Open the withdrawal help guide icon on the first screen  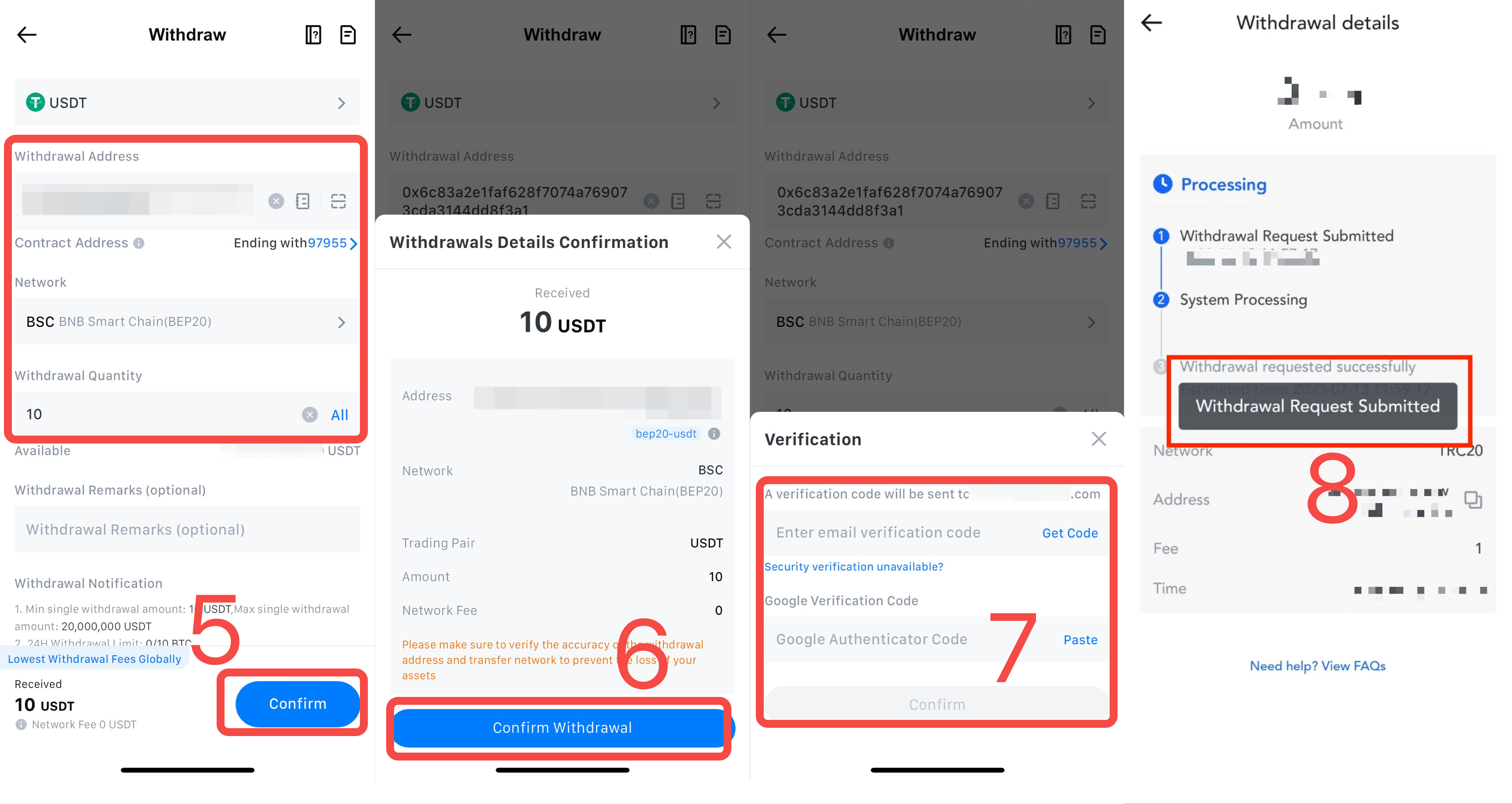coord(314,35)
